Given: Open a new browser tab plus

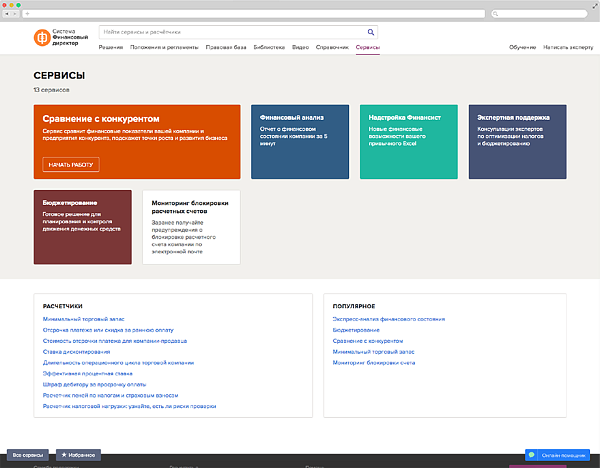Looking at the screenshot, I should click(27, 14).
